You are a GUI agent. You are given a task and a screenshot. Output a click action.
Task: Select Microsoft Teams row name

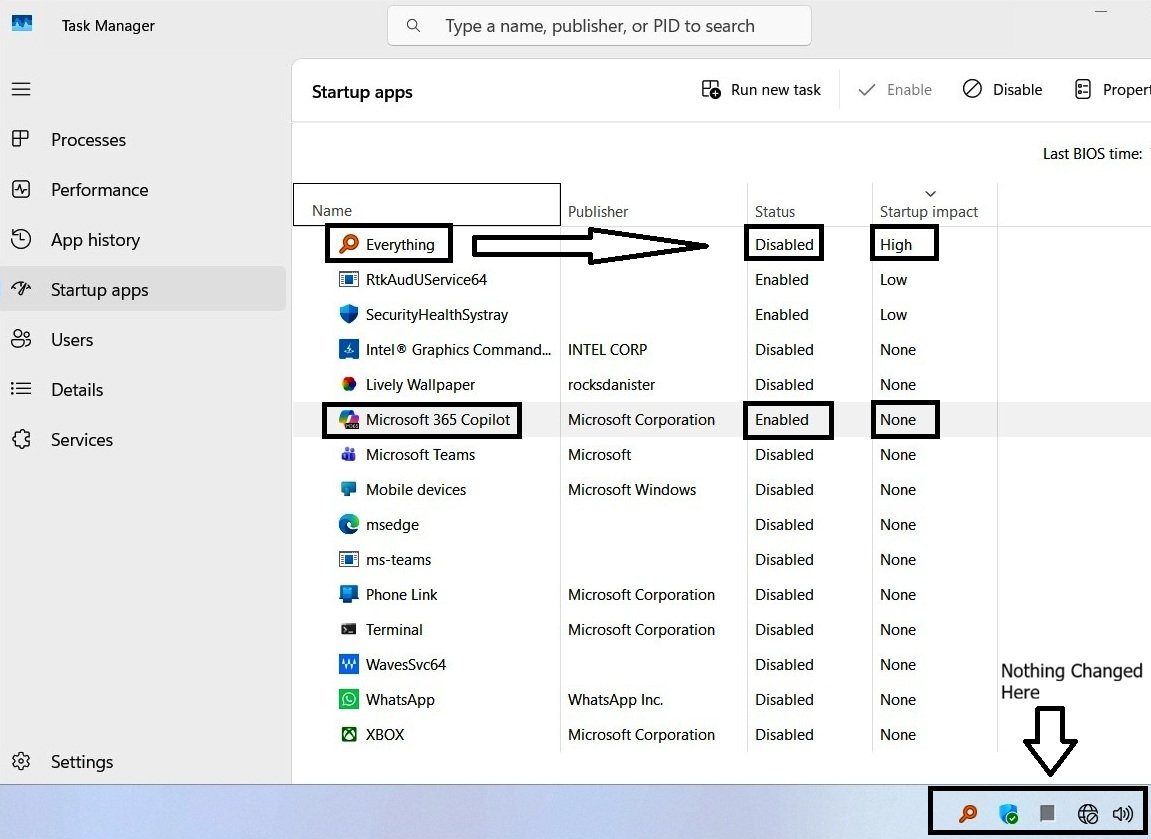point(421,454)
